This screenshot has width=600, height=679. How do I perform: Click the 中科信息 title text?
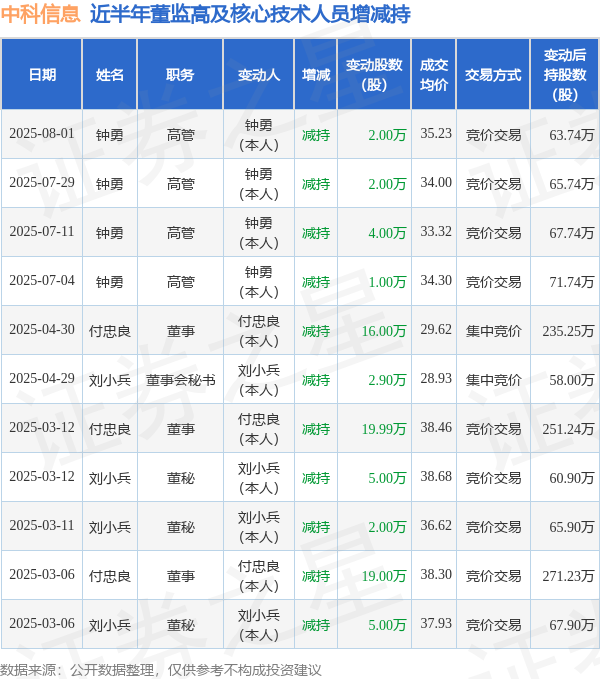(x=40, y=14)
